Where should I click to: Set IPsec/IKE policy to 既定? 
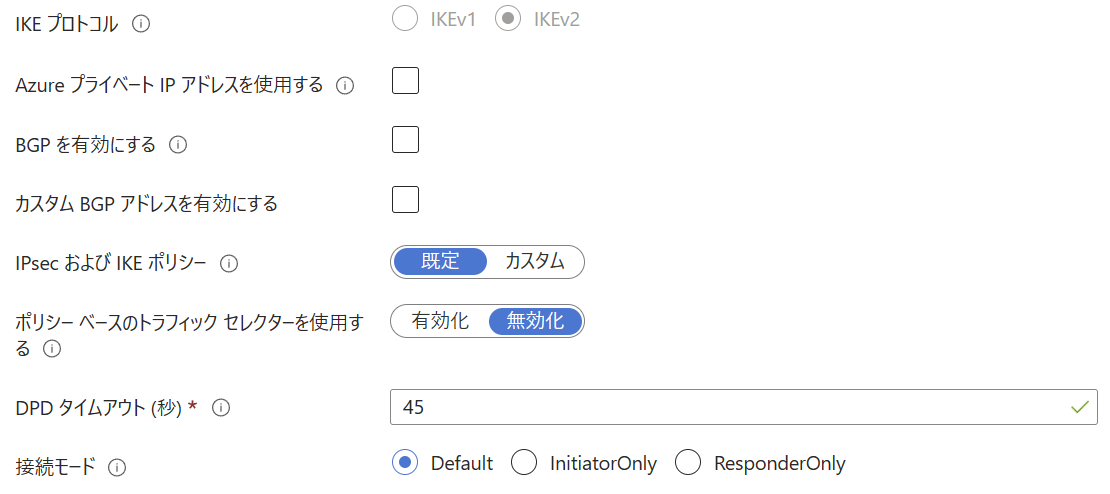coord(440,262)
